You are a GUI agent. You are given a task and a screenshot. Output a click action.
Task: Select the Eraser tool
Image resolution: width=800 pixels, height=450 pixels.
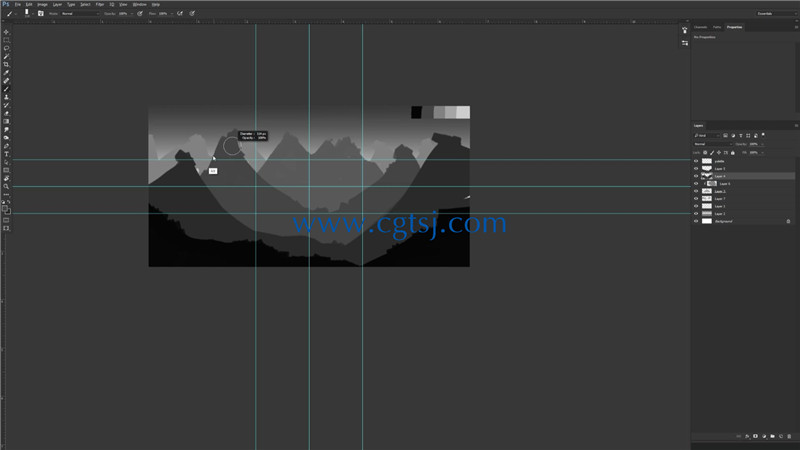pos(6,113)
